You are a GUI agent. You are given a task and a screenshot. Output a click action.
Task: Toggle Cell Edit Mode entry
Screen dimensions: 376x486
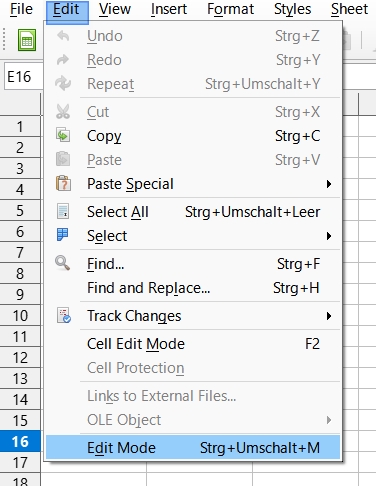(x=193, y=344)
